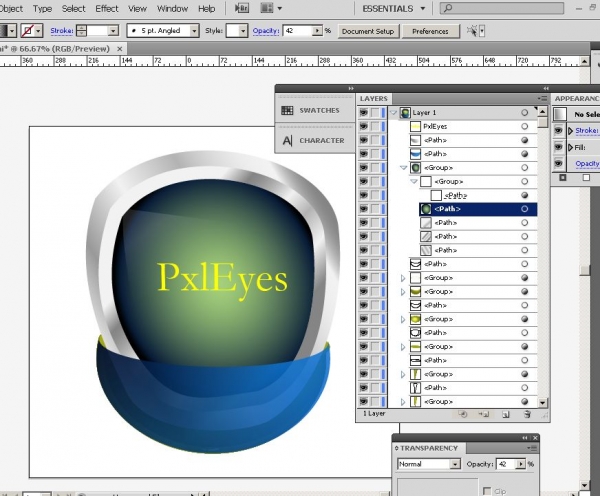Click Make/Release Clipping Mask in Layers panel
This screenshot has width=600, height=496.
[x=463, y=414]
